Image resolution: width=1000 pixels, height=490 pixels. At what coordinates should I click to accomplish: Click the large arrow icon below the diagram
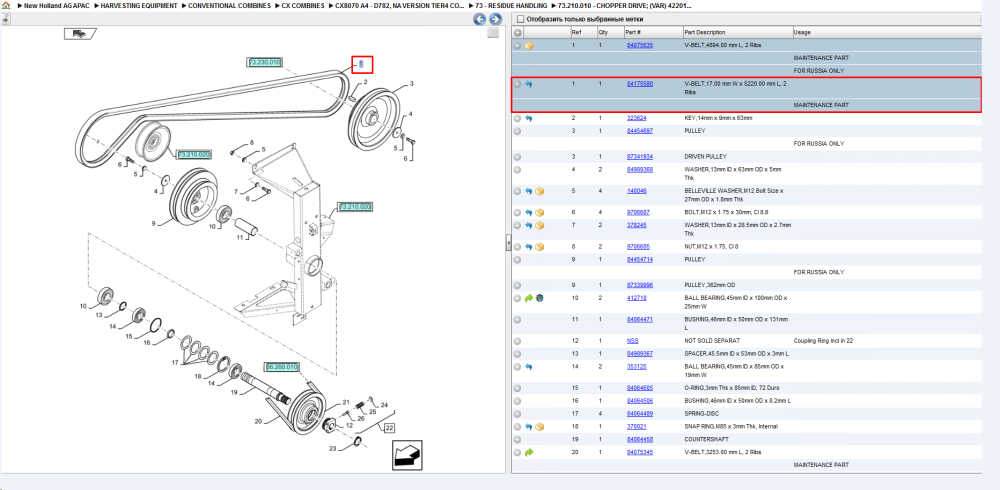(x=405, y=455)
